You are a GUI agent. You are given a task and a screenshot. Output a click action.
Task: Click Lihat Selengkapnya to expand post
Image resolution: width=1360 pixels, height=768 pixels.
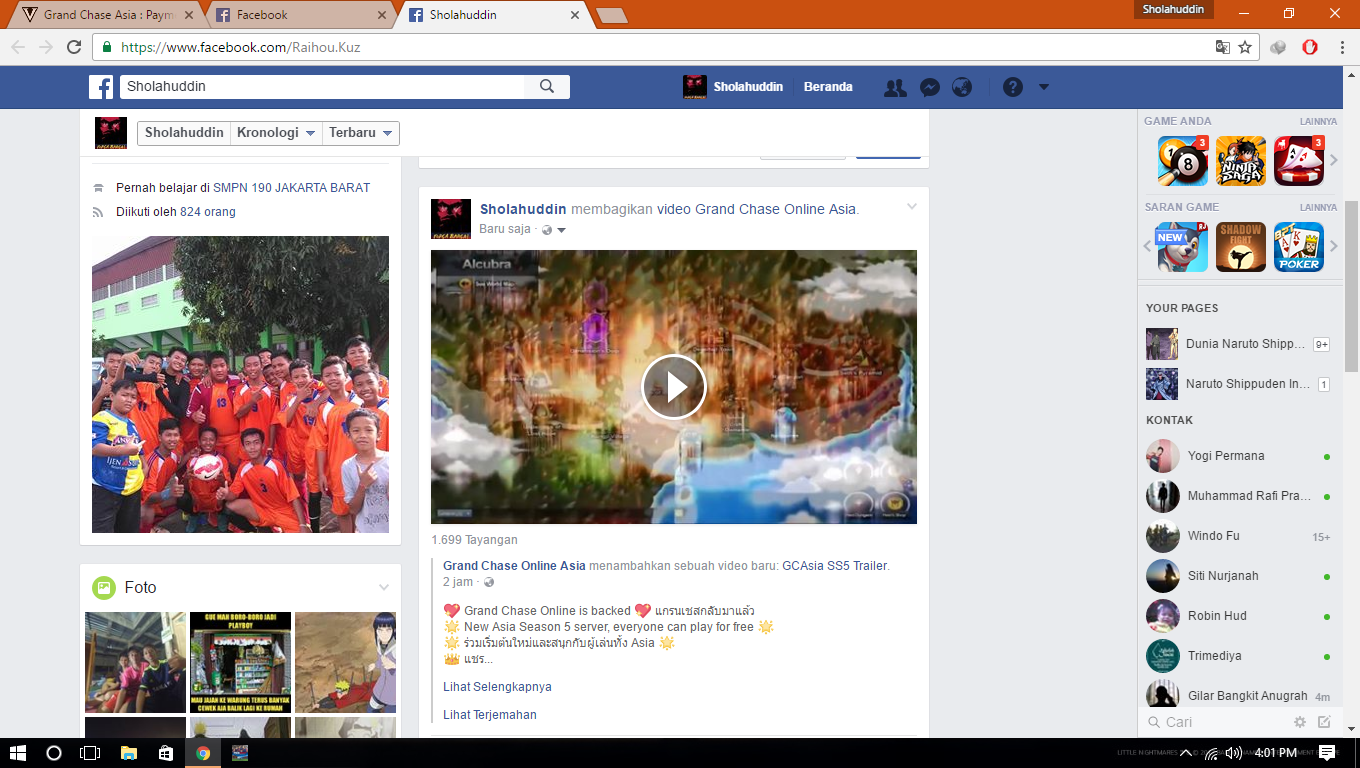[x=497, y=687]
